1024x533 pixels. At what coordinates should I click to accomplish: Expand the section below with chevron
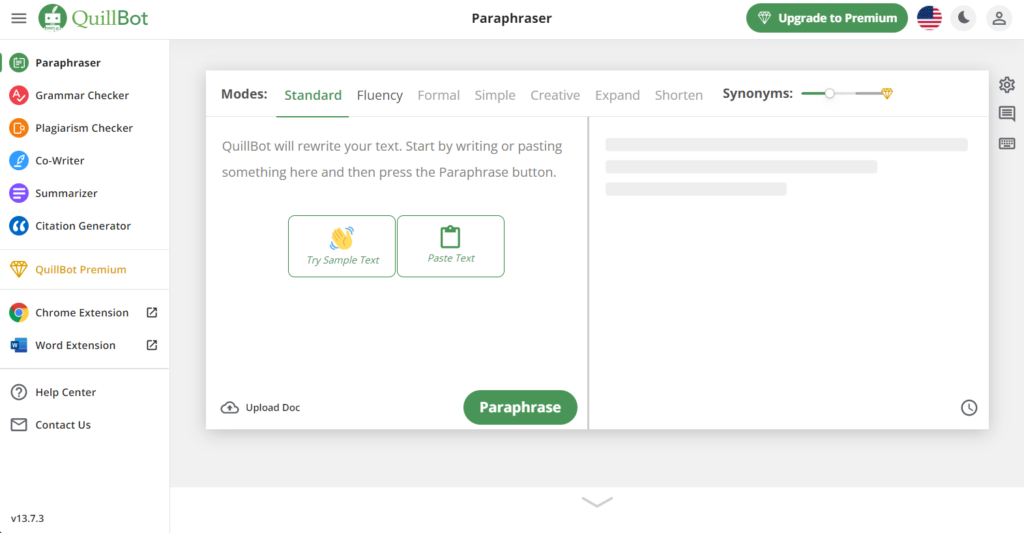(x=597, y=502)
